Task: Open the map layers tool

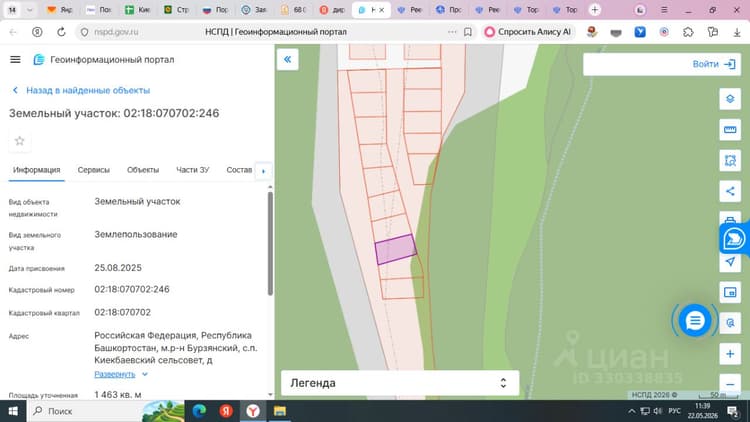Action: tap(730, 99)
